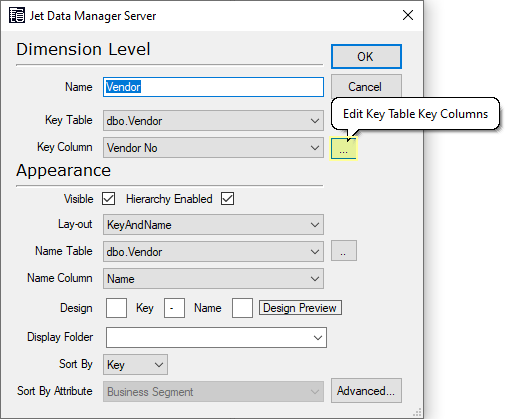
Task: Click the Design Key separator field with dash
Action: (174, 308)
